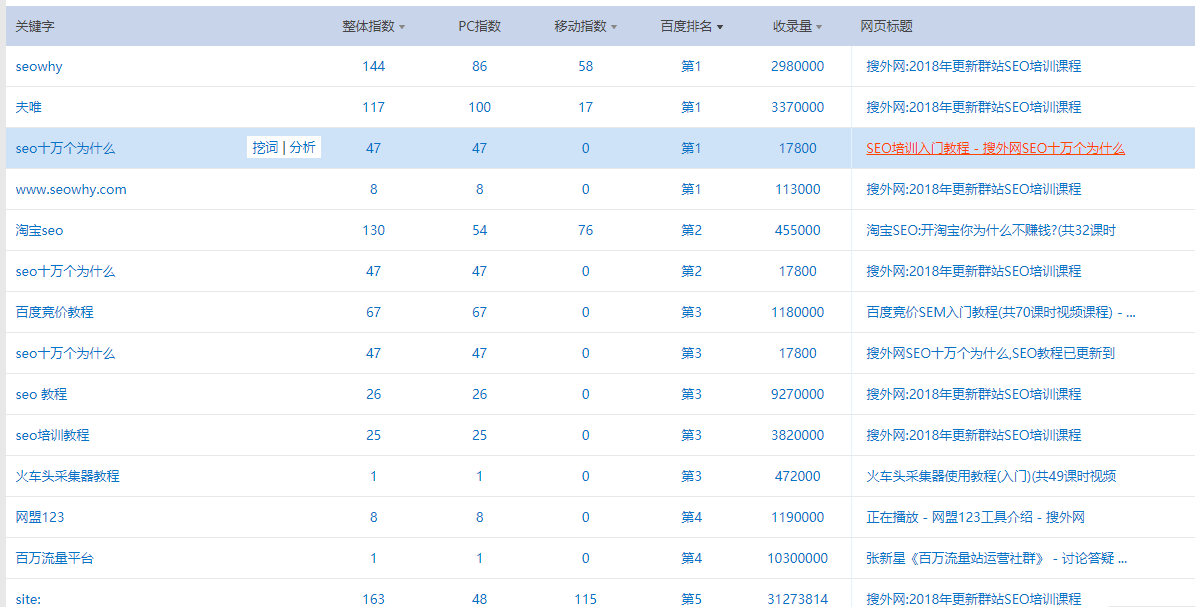Image resolution: width=1195 pixels, height=607 pixels.
Task: Click the 百度排名 value 第2 for 淘宝seo
Action: coord(691,230)
